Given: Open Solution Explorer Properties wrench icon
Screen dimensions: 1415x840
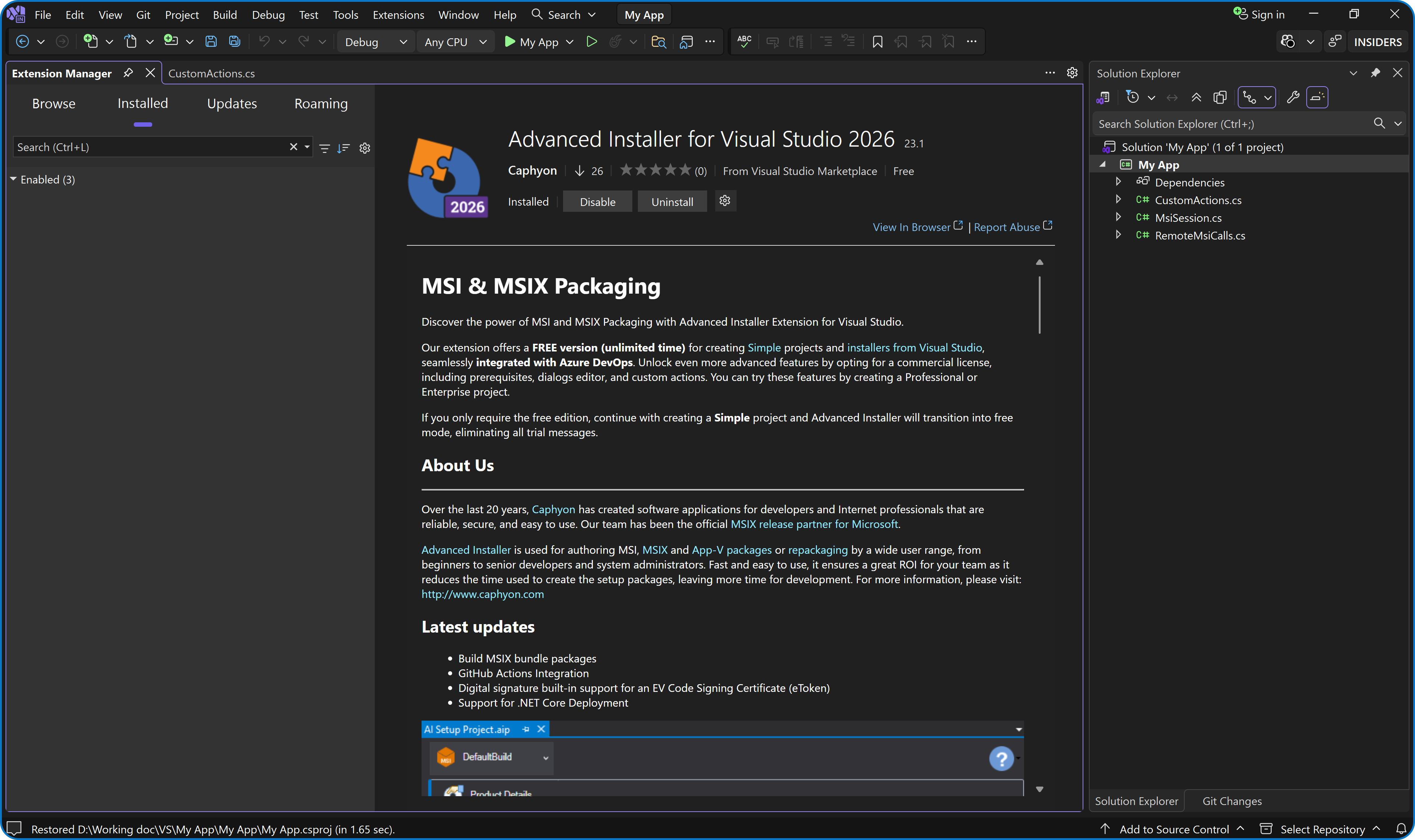Looking at the screenshot, I should click(1293, 97).
